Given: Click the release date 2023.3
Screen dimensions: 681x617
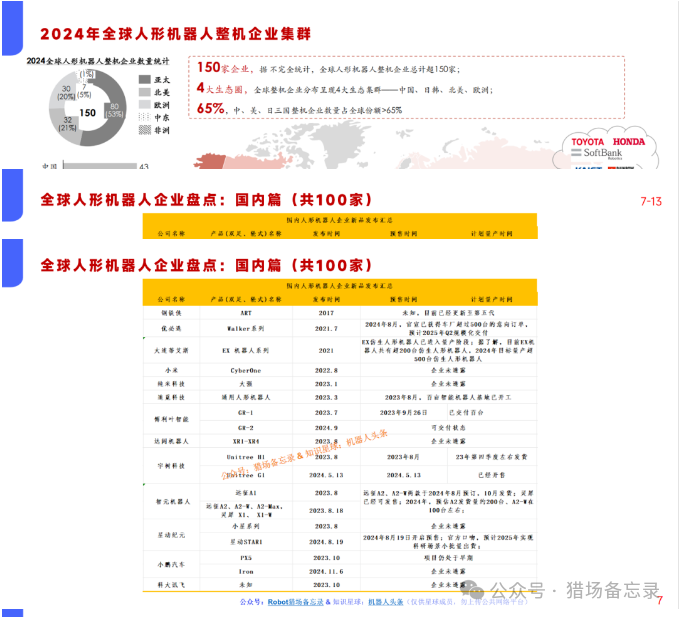Looking at the screenshot, I should (326, 397).
